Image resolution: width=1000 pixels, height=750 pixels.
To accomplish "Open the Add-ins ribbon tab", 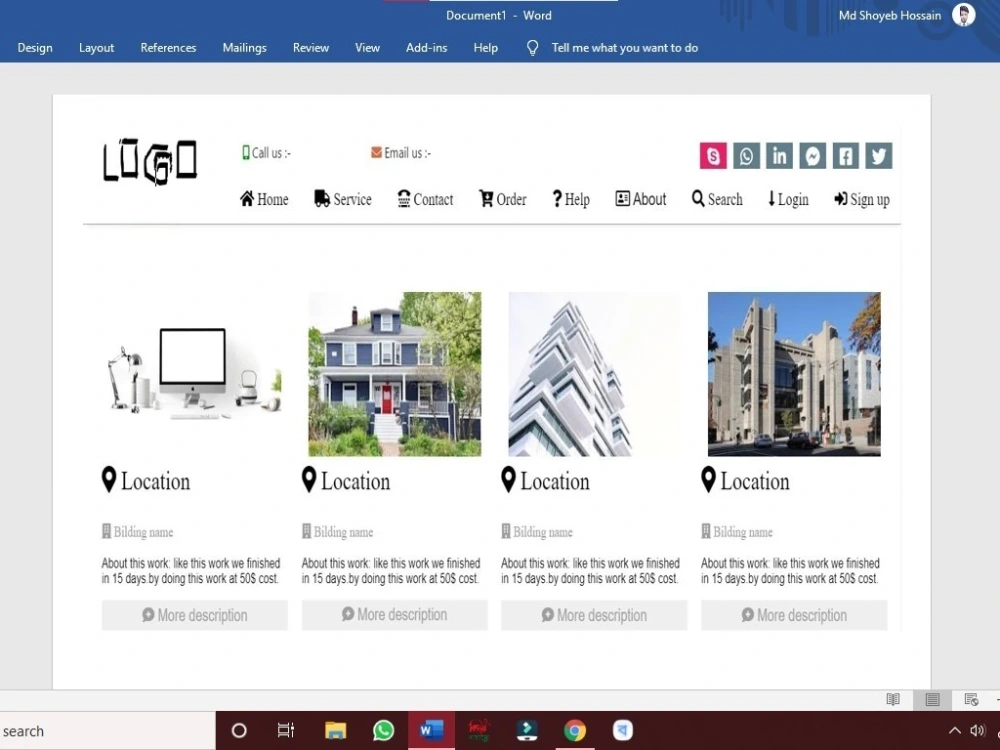I will coord(427,48).
